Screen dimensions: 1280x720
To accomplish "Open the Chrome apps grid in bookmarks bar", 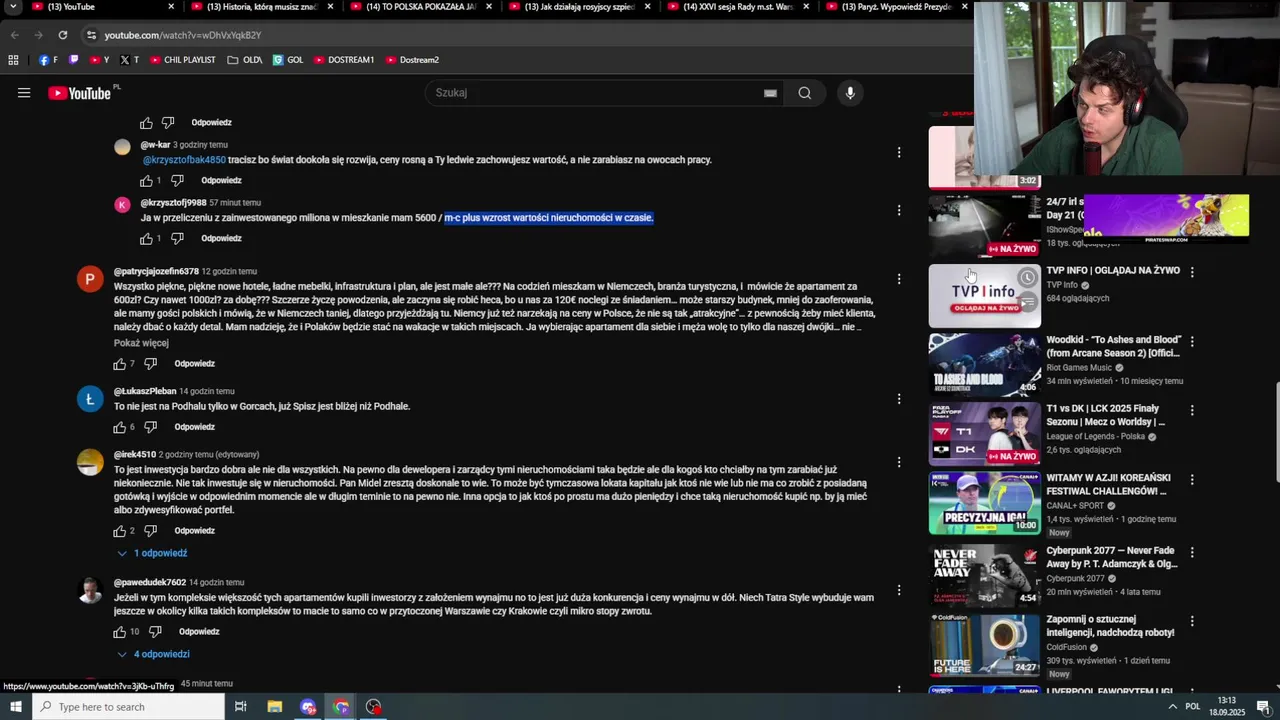I will coord(13,60).
